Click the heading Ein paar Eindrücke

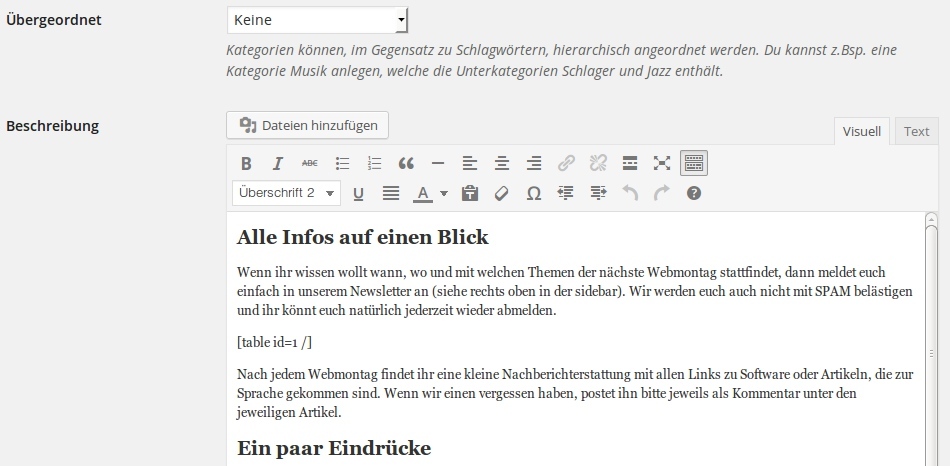pyautogui.click(x=334, y=448)
